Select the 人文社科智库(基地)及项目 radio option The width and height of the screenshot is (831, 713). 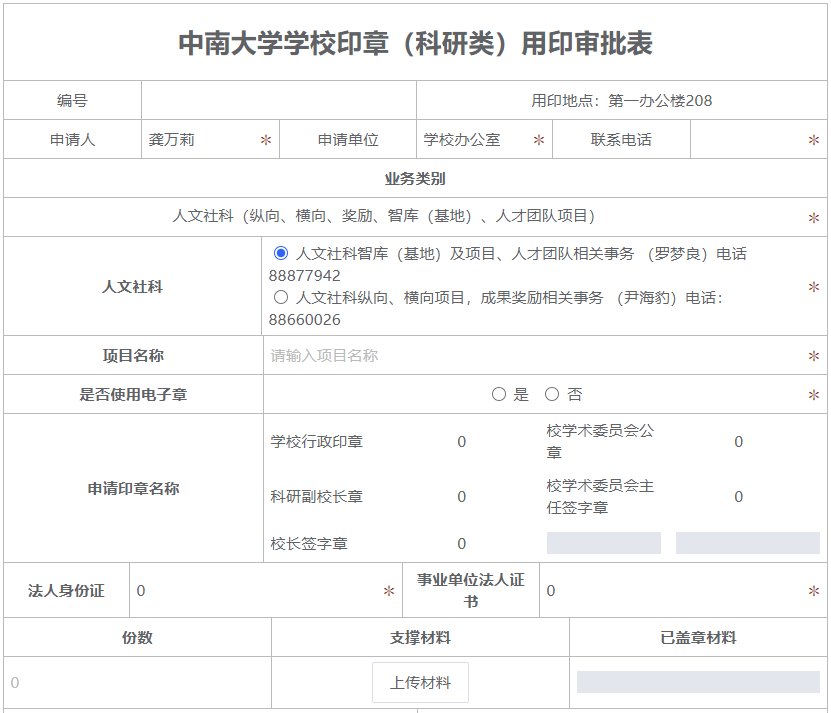point(281,253)
